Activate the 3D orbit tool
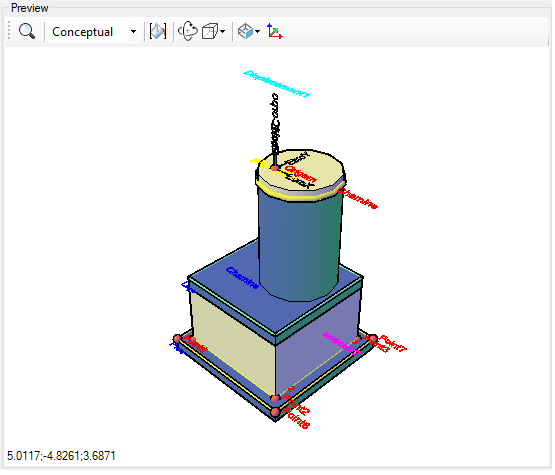The image size is (555, 475). pyautogui.click(x=188, y=32)
